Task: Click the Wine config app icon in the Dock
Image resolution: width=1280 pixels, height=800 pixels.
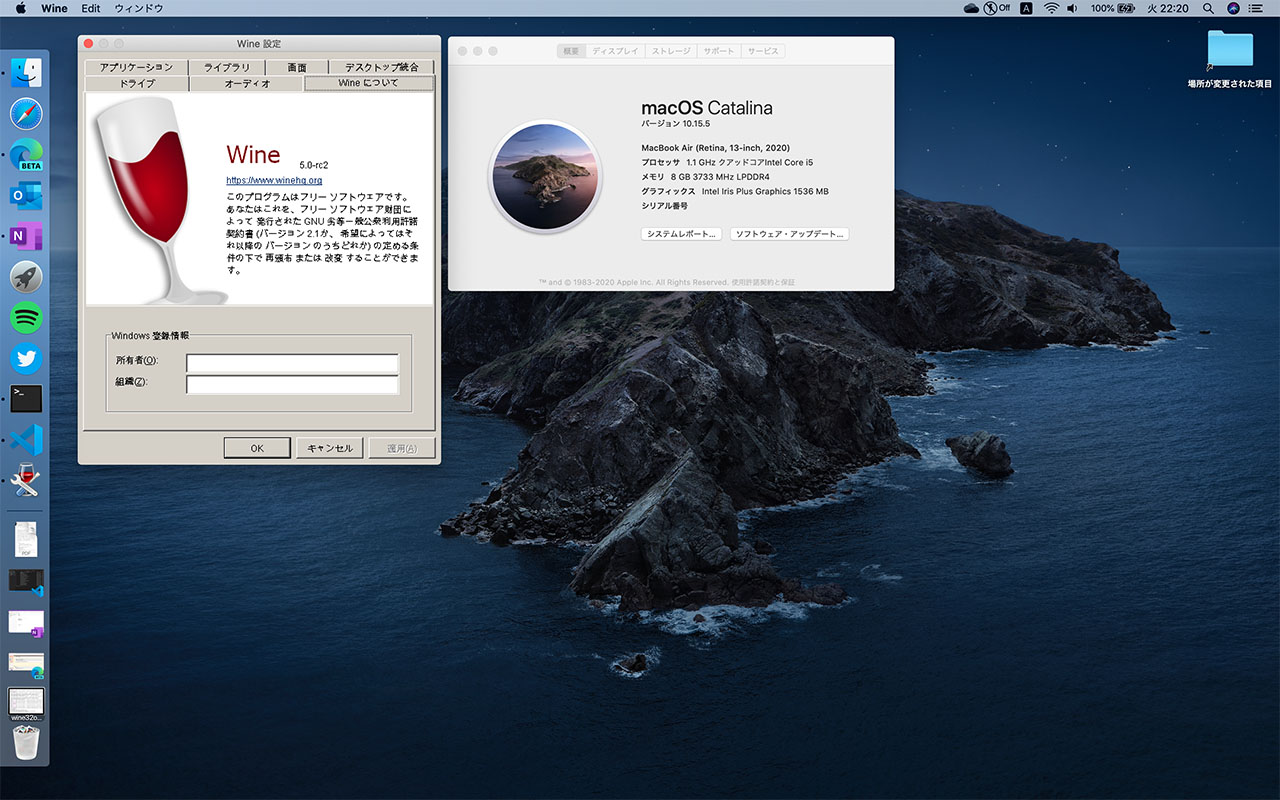Action: pos(26,480)
